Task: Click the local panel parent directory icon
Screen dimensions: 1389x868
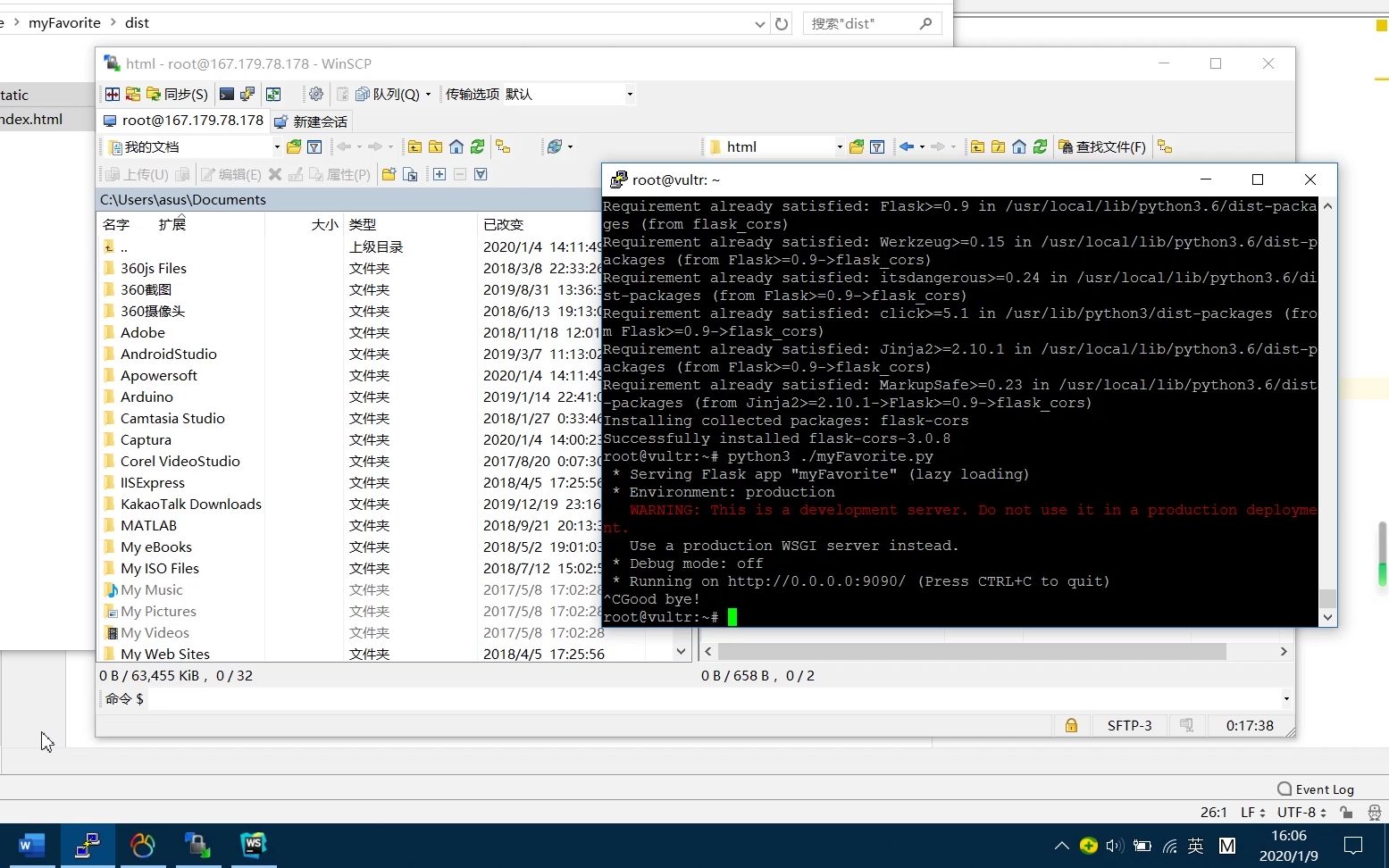Action: pyautogui.click(x=414, y=146)
